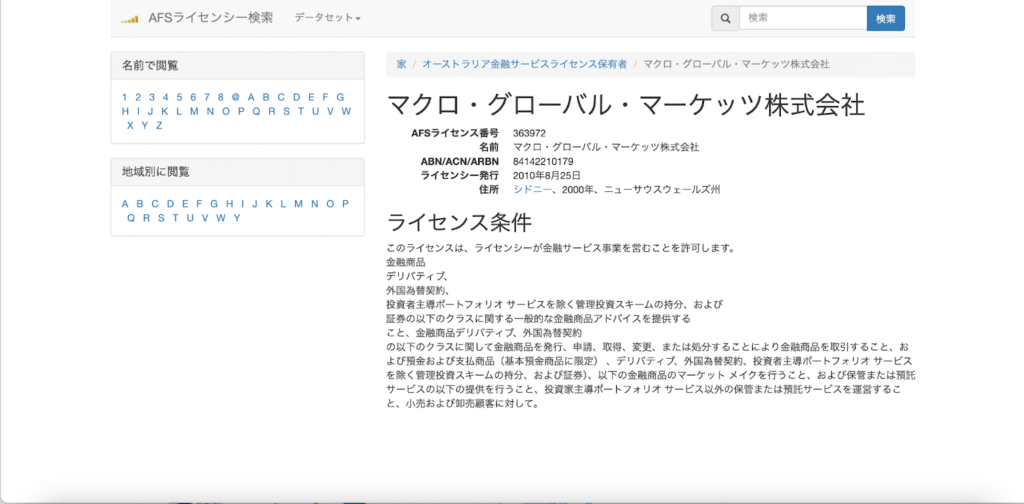
Task: Open オーストラリア金融サービスライセンス保有者 breadcrumb
Action: point(524,64)
